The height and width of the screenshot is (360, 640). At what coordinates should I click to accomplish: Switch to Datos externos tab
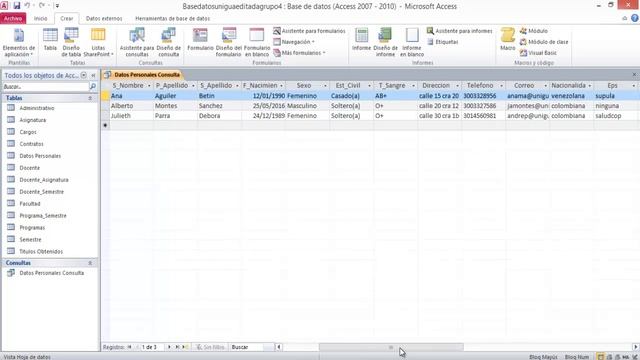tap(104, 18)
